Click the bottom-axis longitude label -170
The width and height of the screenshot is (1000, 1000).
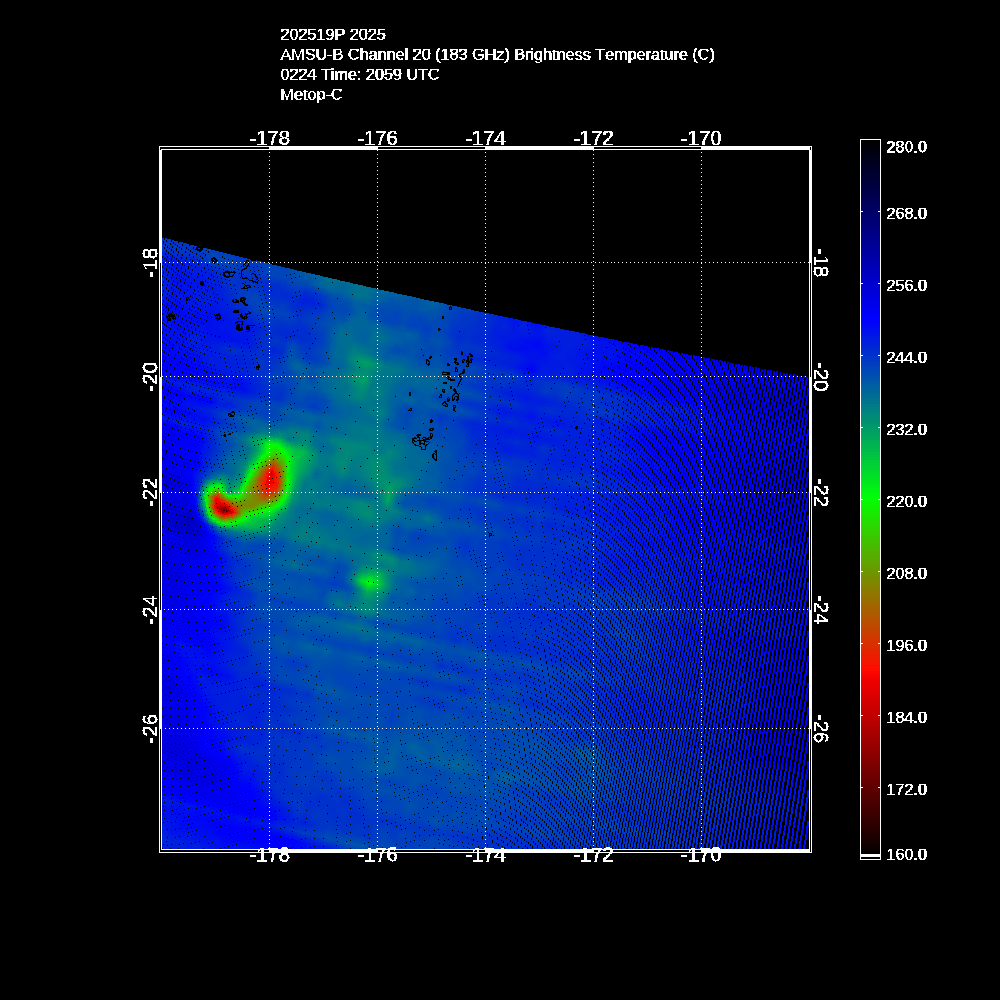coord(701,856)
